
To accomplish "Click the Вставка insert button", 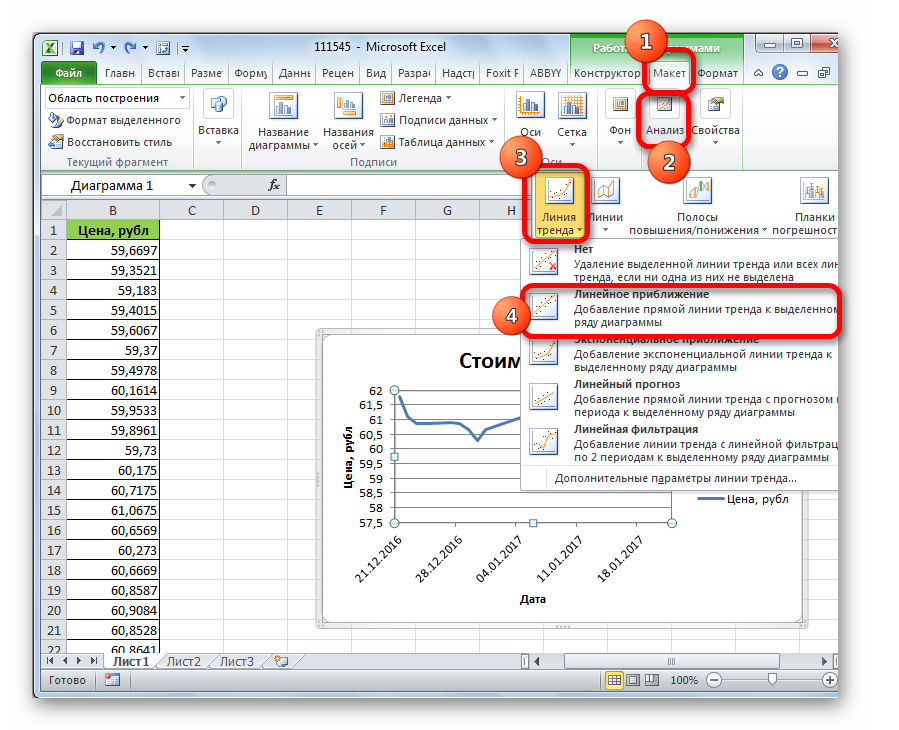I will (218, 115).
